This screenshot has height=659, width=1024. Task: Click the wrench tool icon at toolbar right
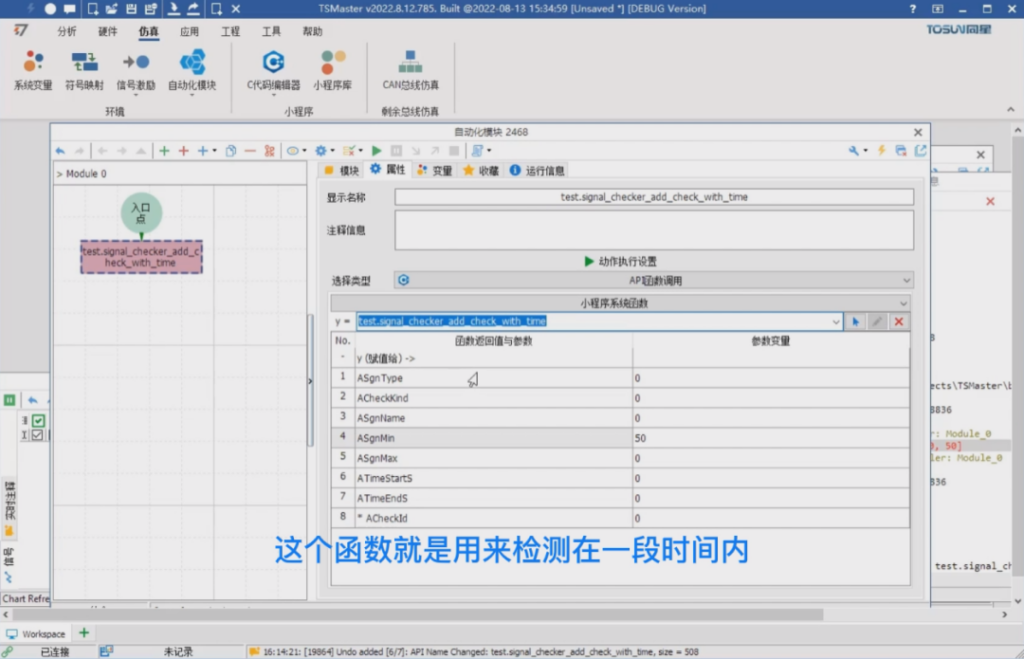click(854, 151)
